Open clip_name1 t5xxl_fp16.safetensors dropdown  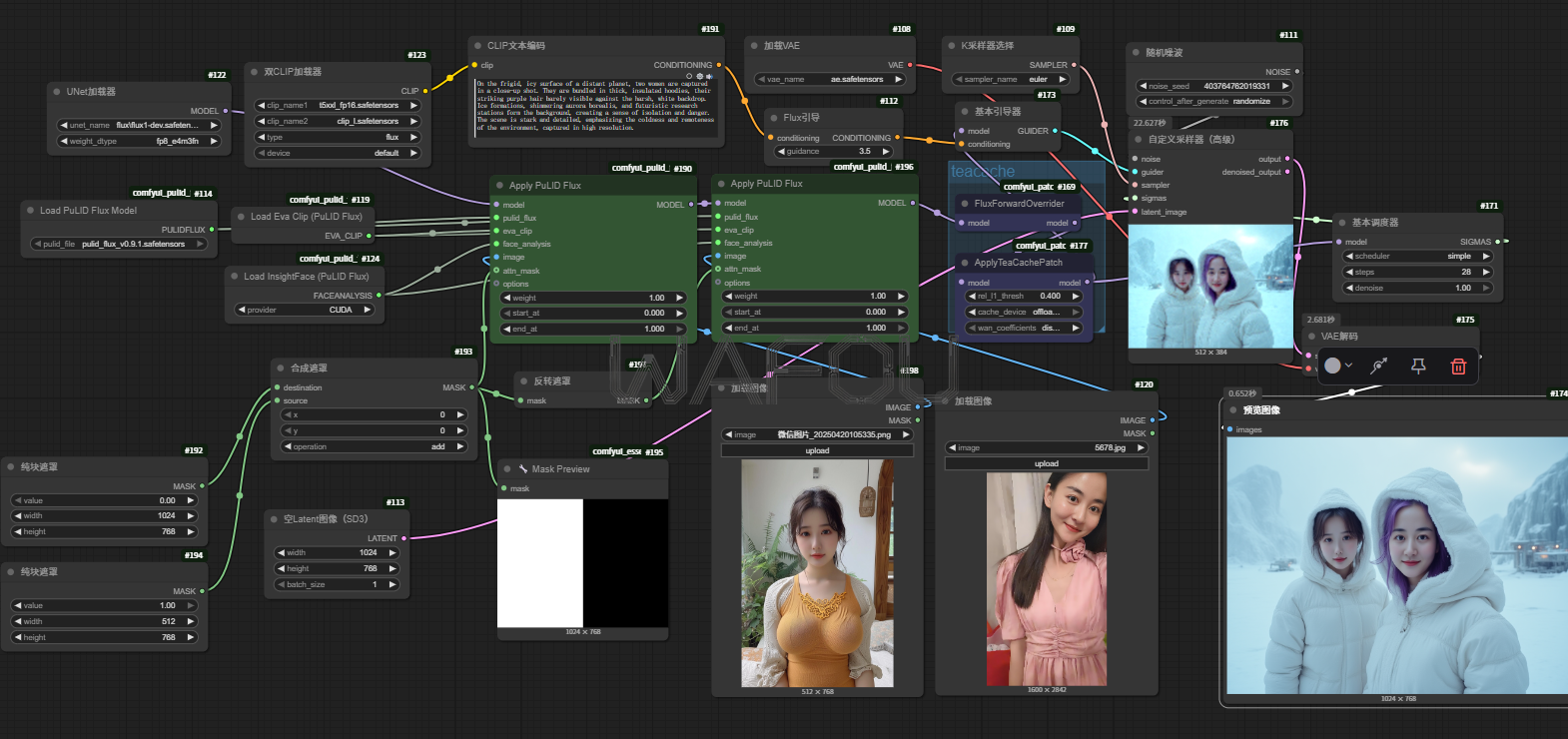pos(339,105)
